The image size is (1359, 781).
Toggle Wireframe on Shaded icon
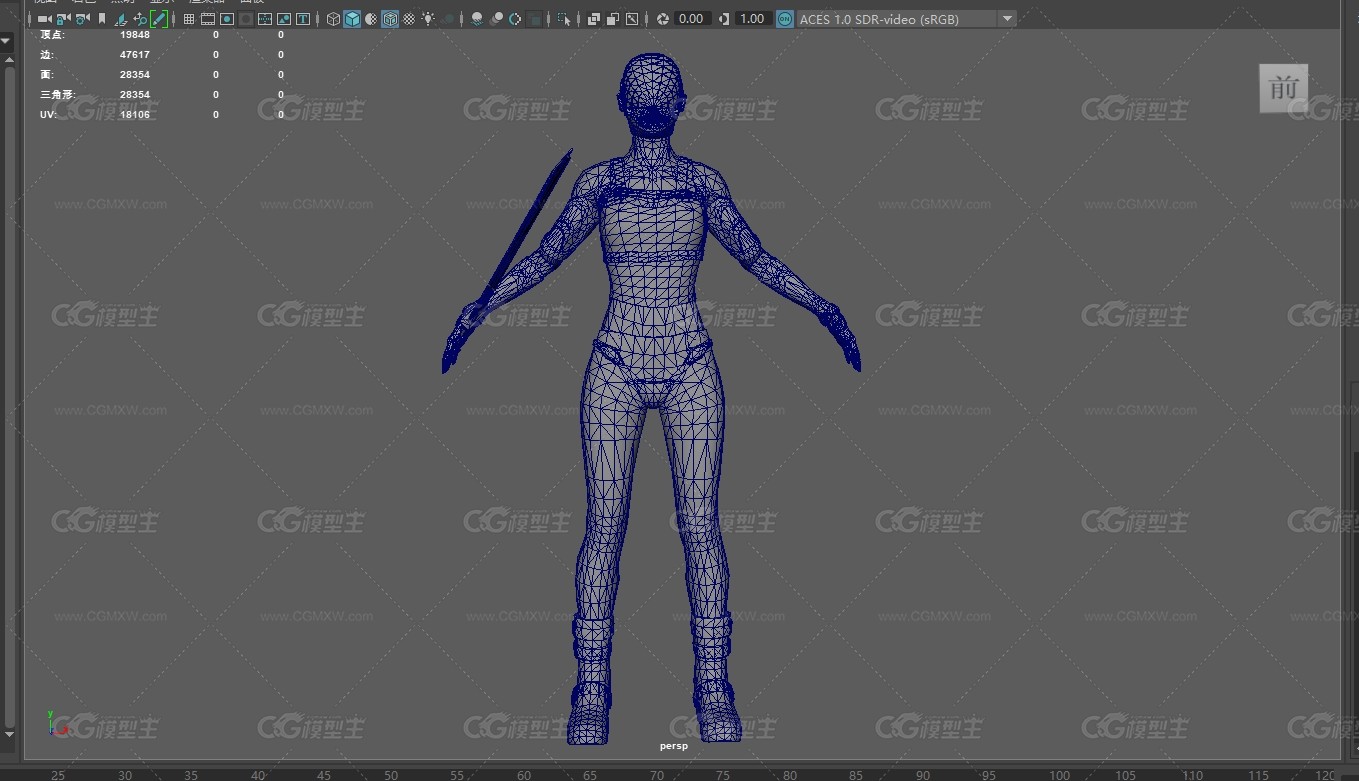click(x=390, y=19)
